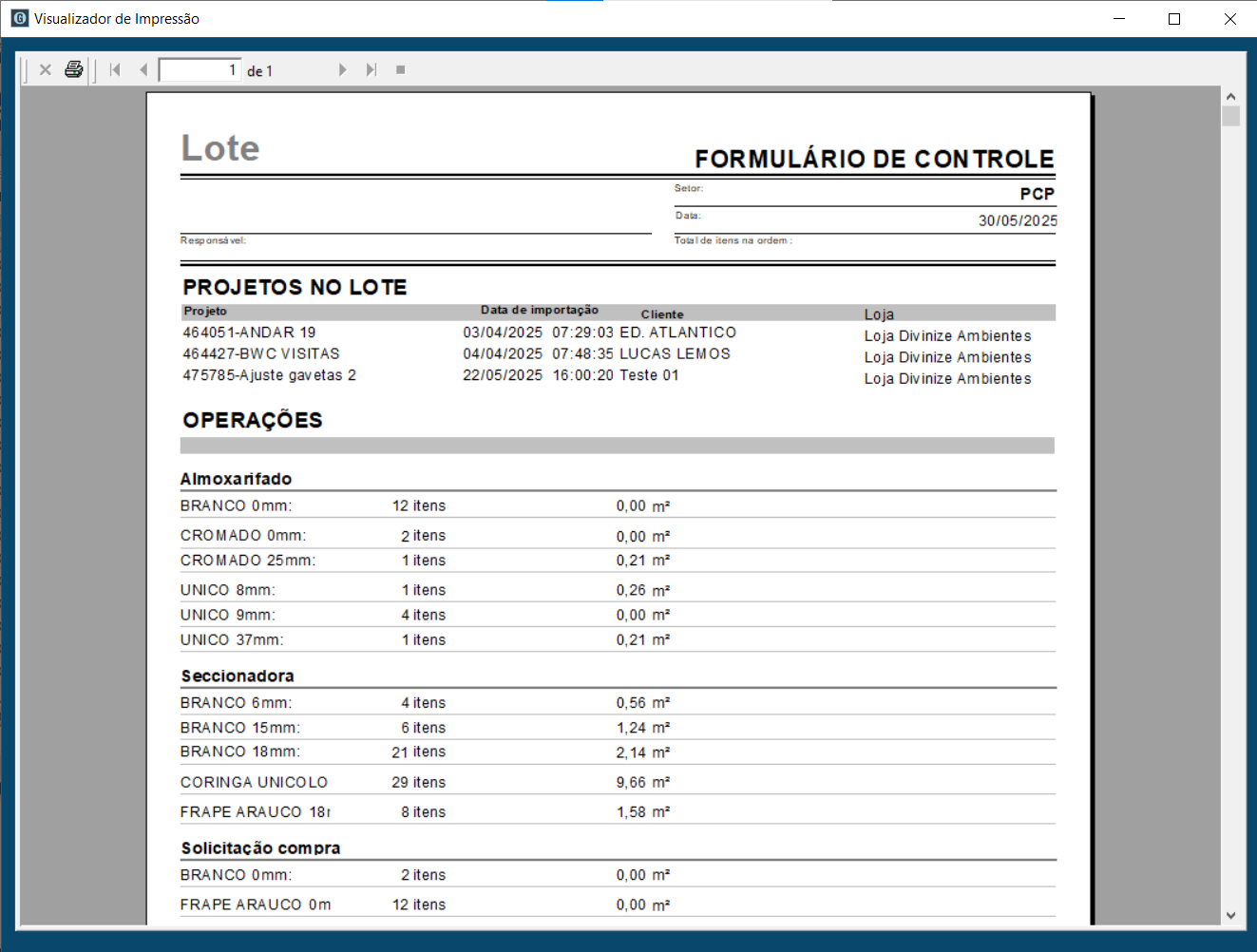The height and width of the screenshot is (952, 1257).
Task: Maximize the Visualizador de Impressão window
Action: (x=1174, y=18)
